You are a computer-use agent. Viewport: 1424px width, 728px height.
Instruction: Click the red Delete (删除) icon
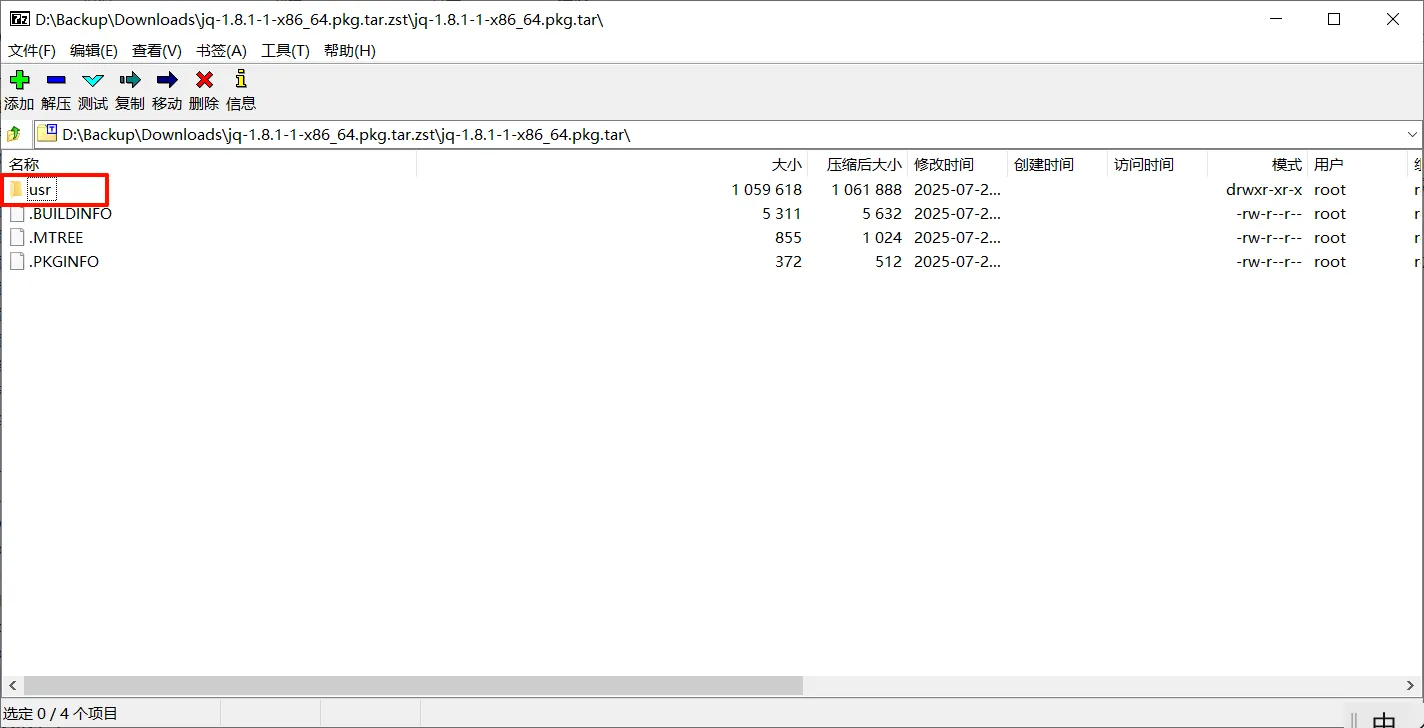point(204,80)
